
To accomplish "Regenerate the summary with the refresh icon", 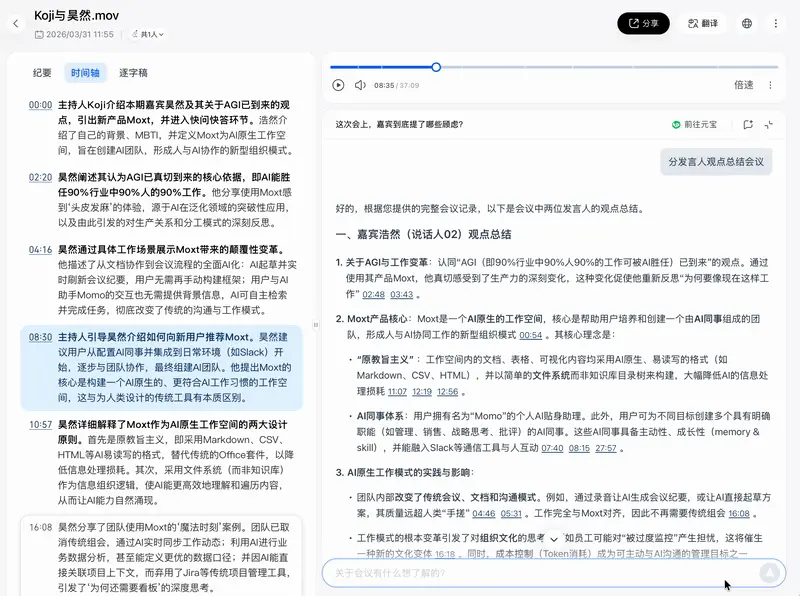I will (770, 123).
